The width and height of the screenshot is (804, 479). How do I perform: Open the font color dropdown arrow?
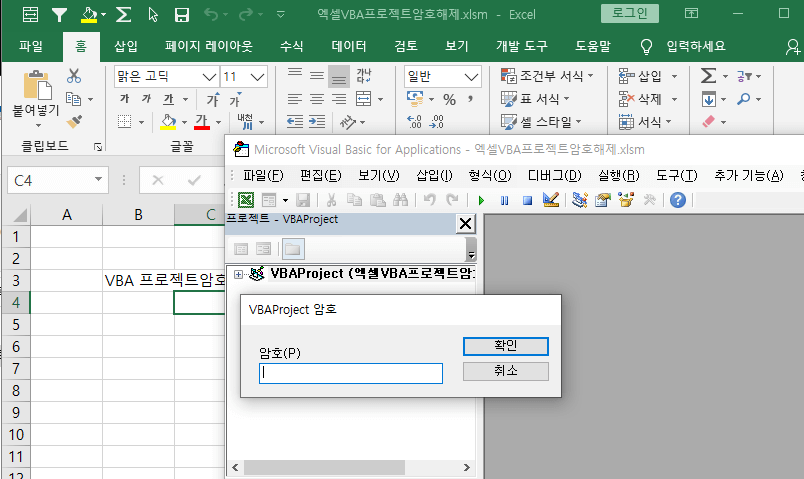218,123
